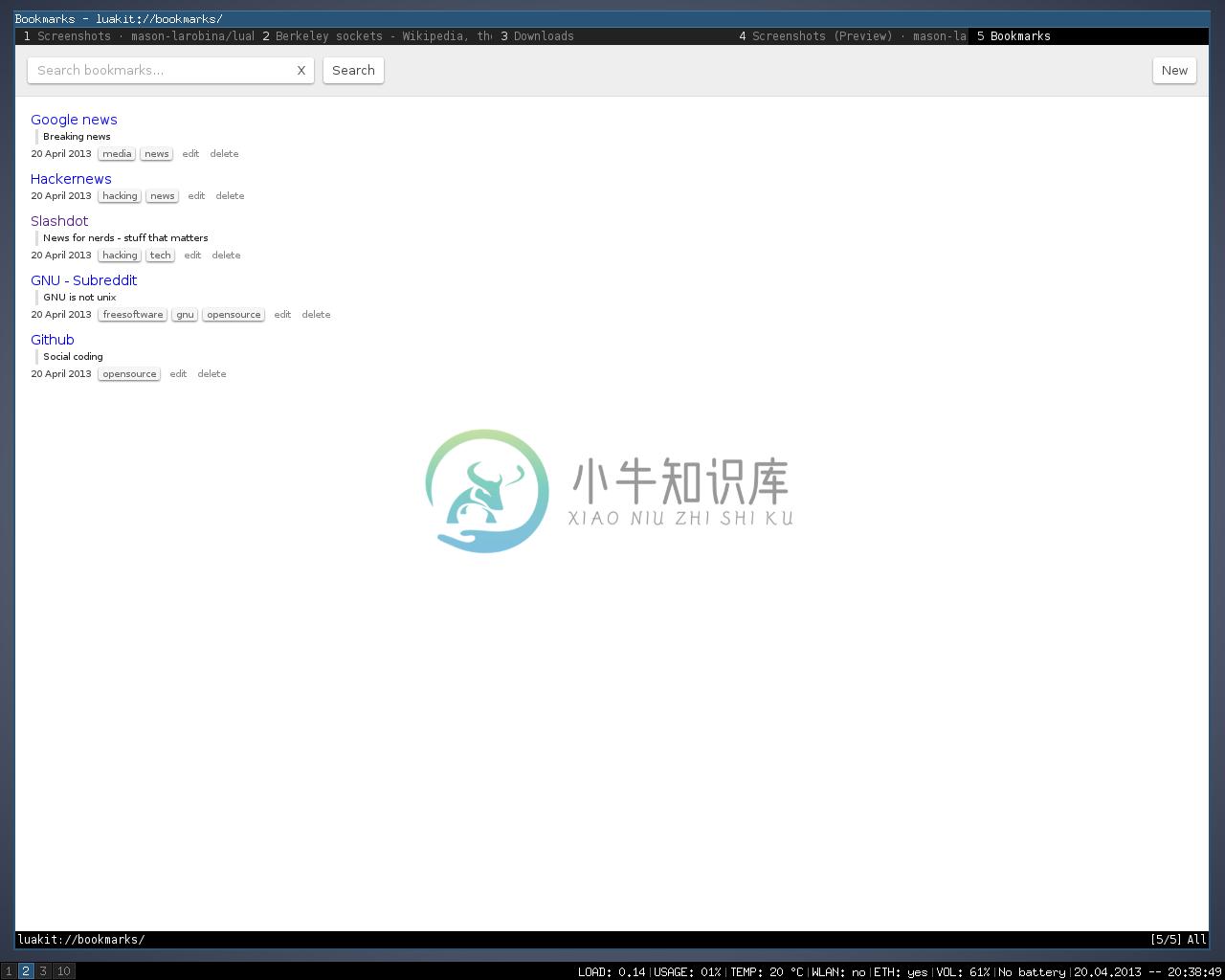Open the Google news bookmark
The image size is (1225, 980).
[x=74, y=120]
